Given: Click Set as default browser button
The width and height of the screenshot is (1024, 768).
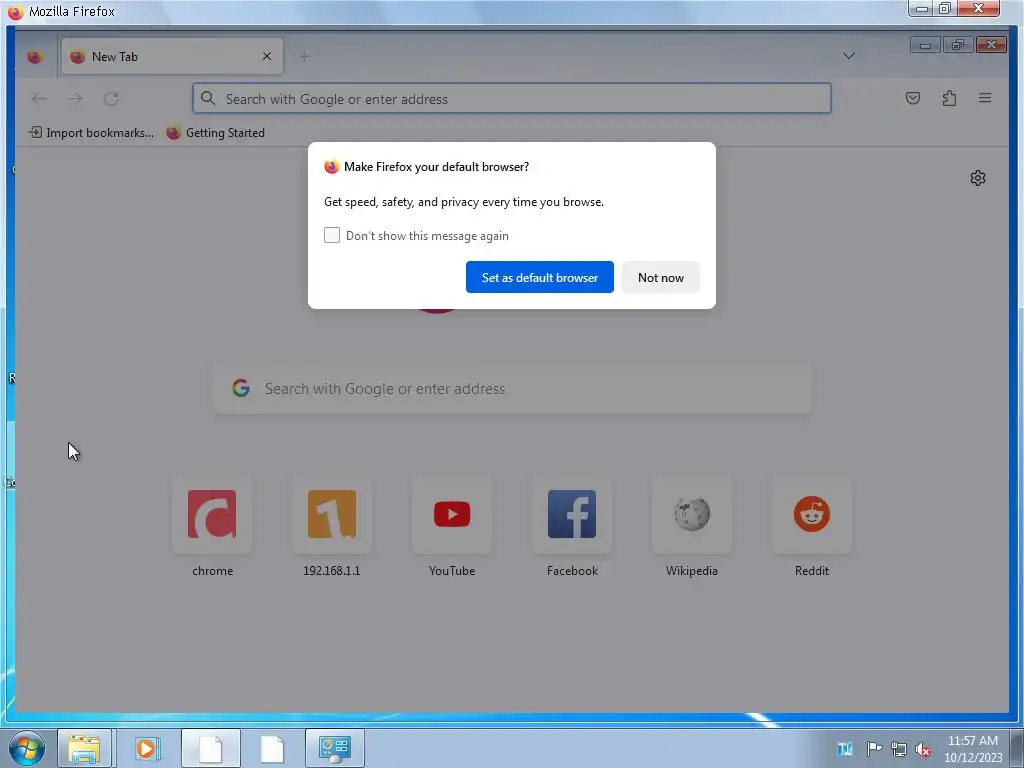Looking at the screenshot, I should tap(539, 278).
